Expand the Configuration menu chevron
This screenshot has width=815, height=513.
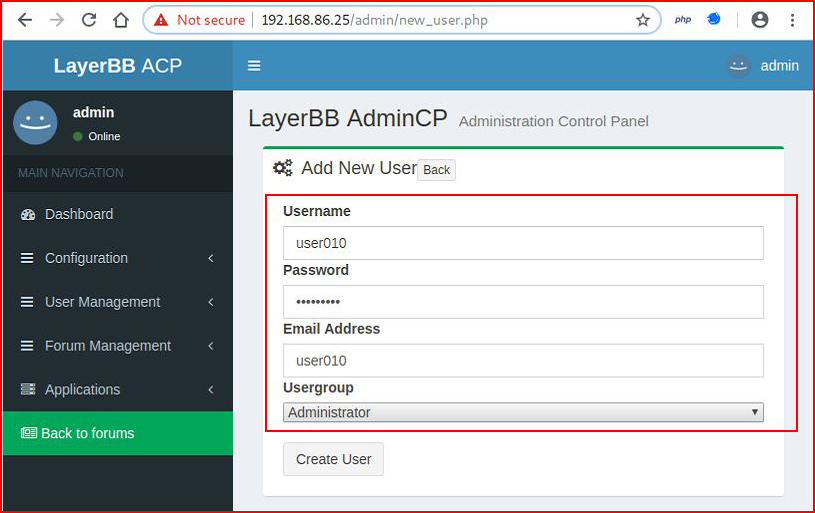point(211,258)
